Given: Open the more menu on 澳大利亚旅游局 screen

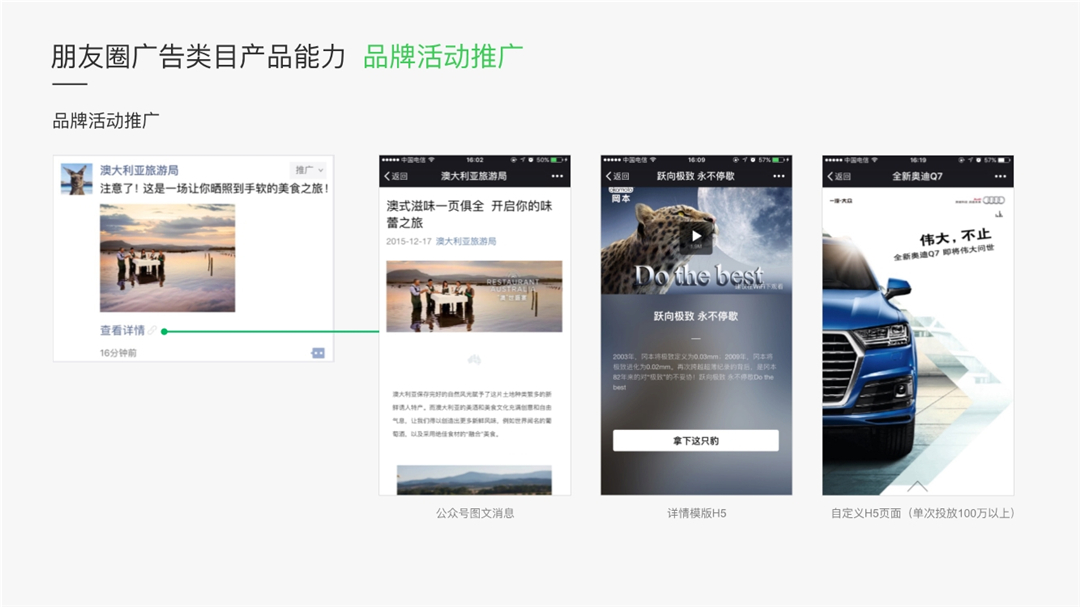Looking at the screenshot, I should 557,176.
